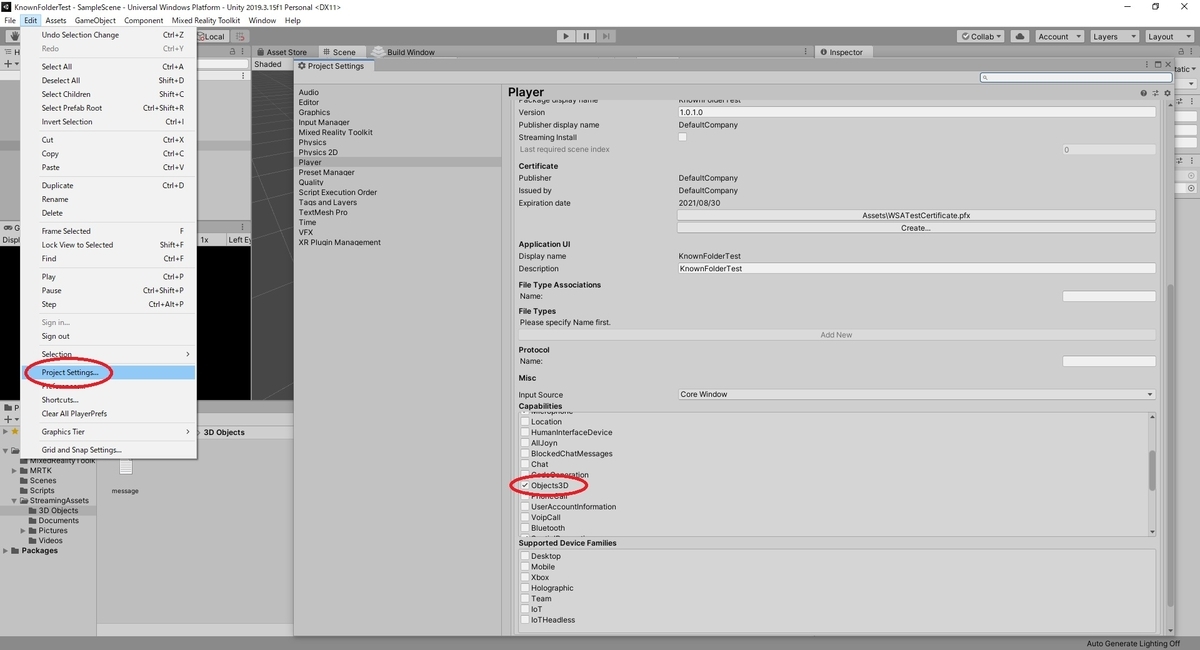Select XR Plugin Management settings category

click(x=339, y=242)
